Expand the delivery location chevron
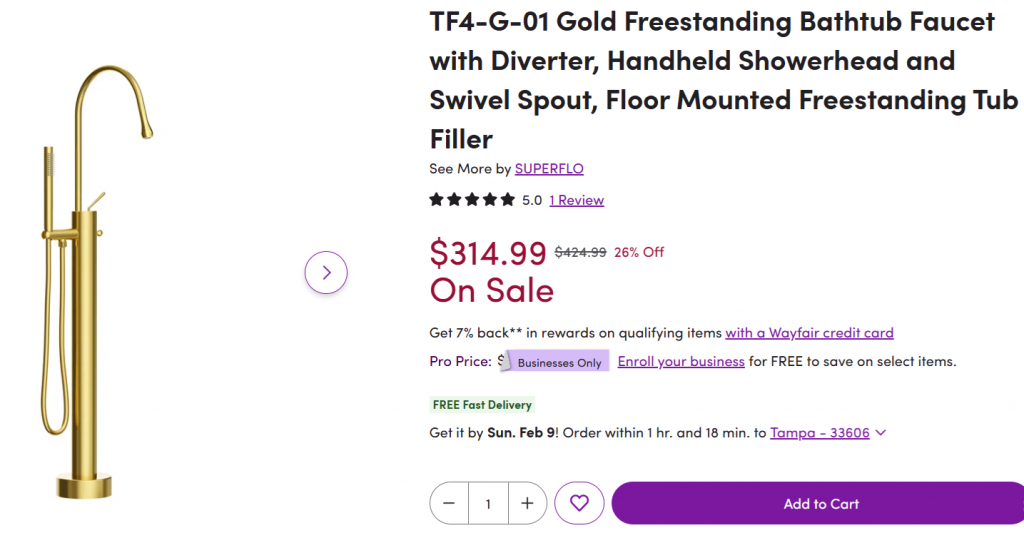The height and width of the screenshot is (543, 1024). click(x=880, y=433)
